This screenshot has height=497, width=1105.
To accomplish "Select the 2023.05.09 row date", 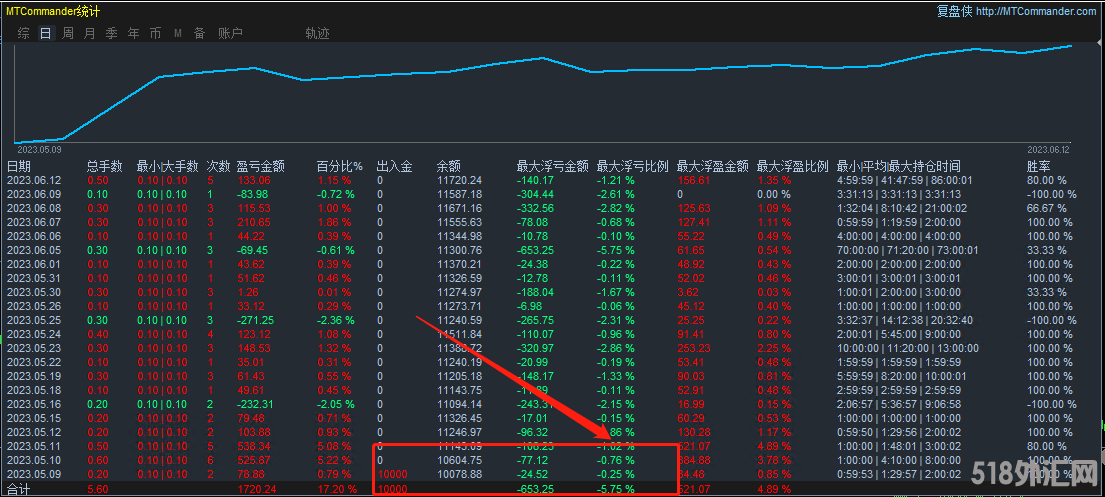I will point(33,474).
